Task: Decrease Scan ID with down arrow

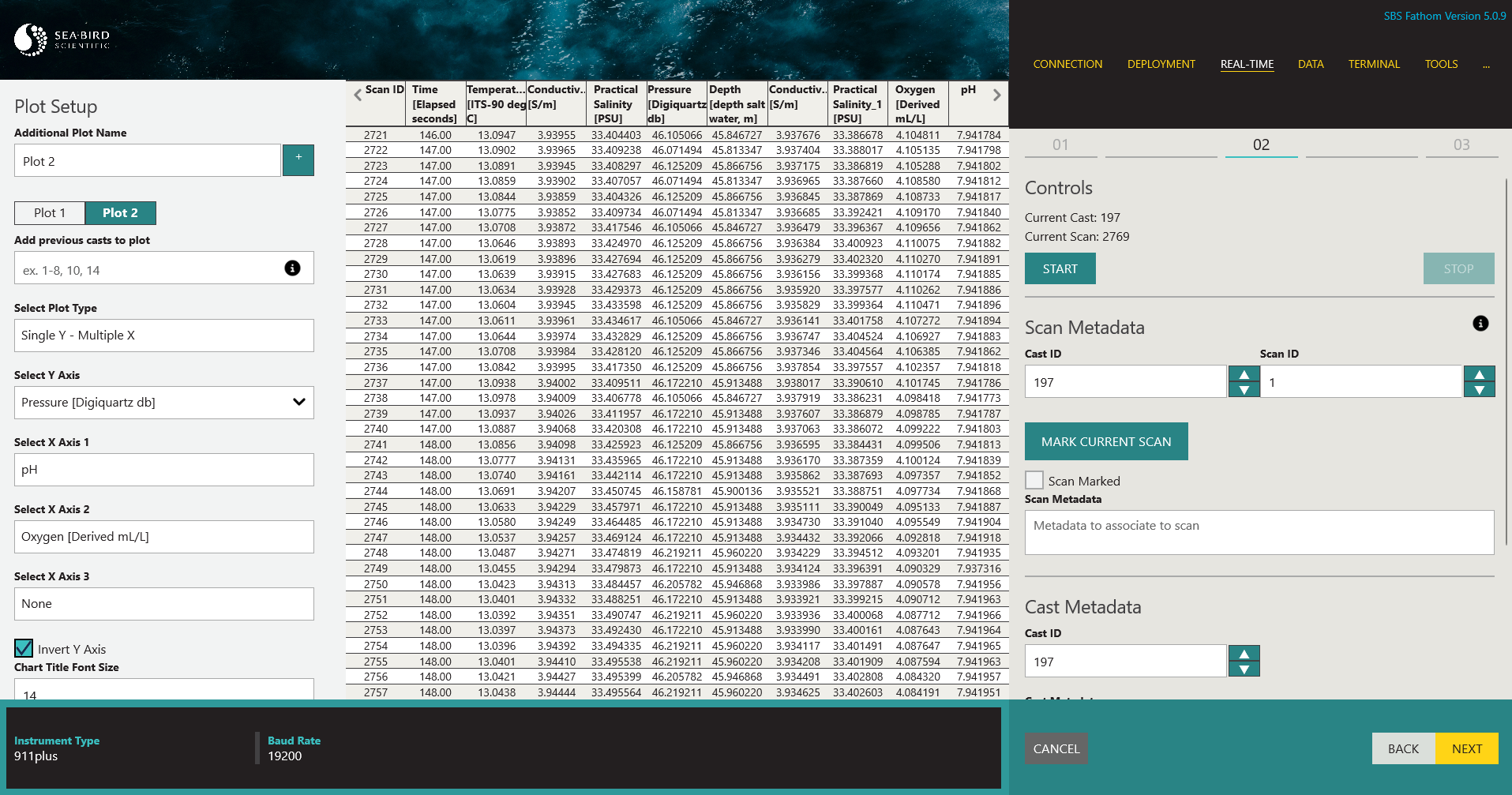Action: pos(1480,390)
